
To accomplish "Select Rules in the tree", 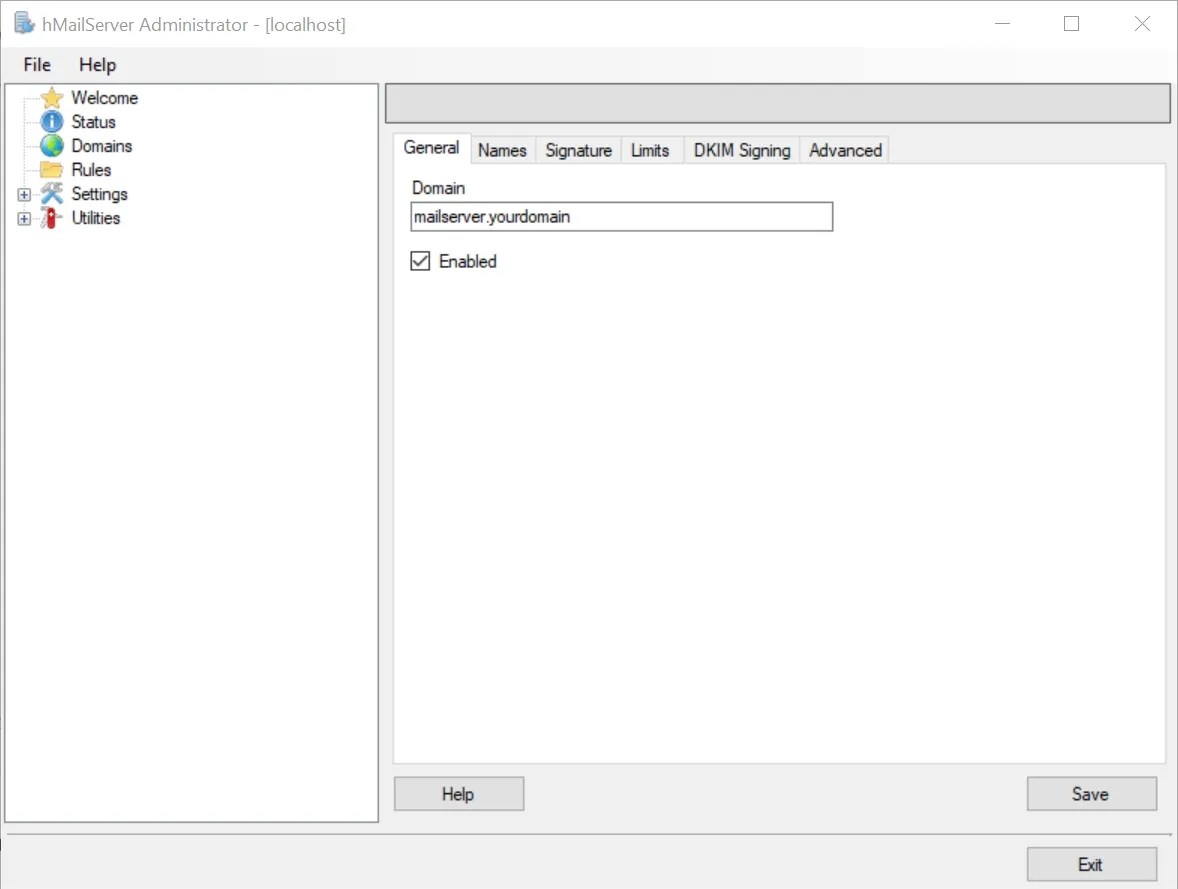I will [91, 170].
